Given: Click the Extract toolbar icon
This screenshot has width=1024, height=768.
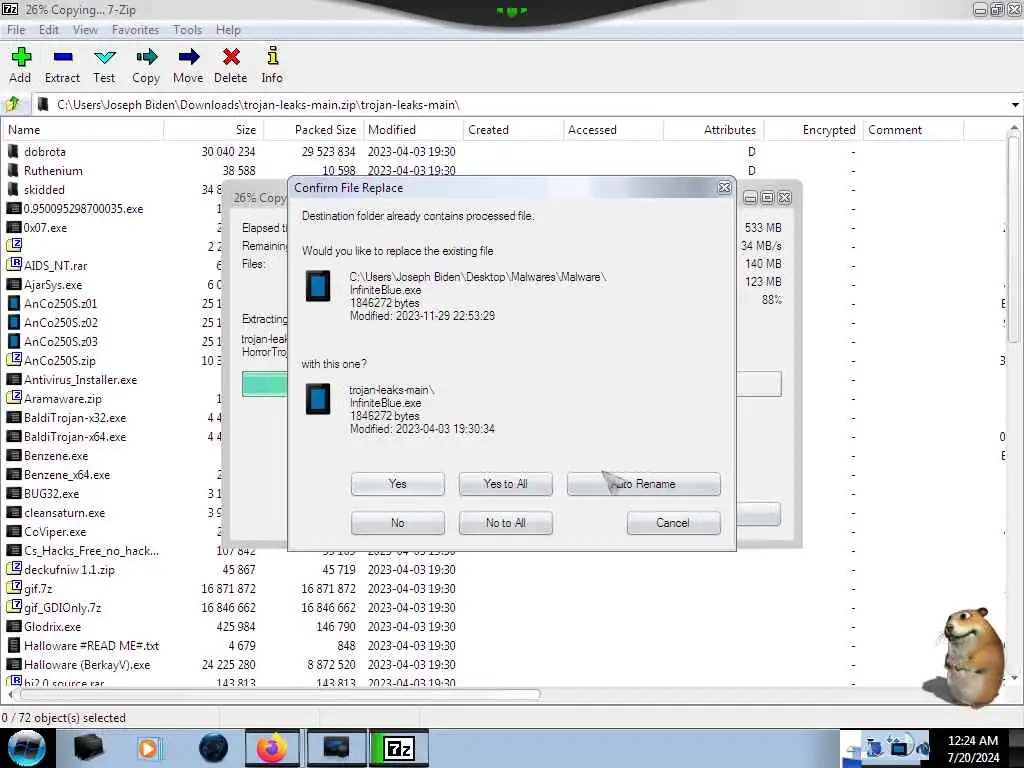Looking at the screenshot, I should [63, 57].
